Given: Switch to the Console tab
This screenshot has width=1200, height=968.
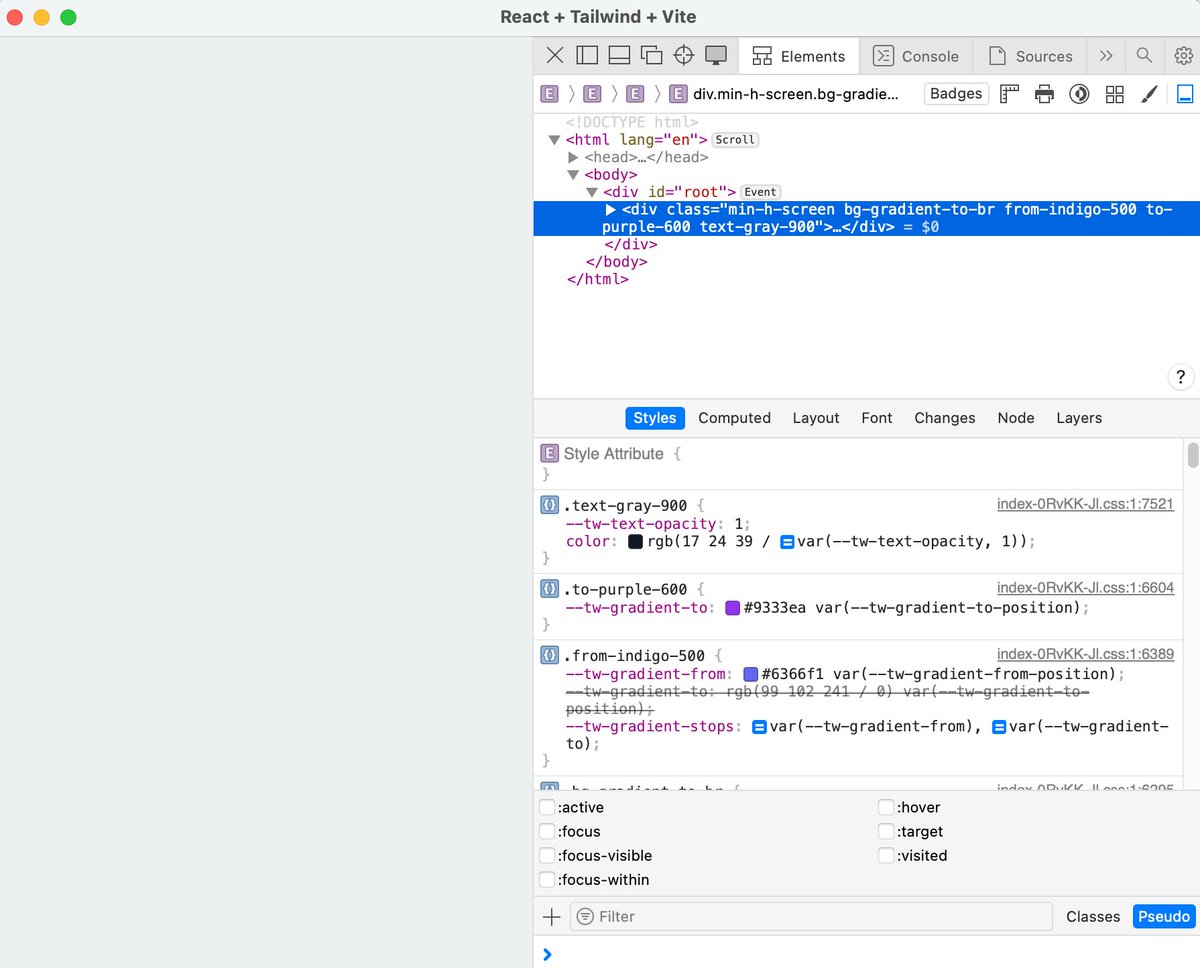Looking at the screenshot, I should click(x=916, y=56).
